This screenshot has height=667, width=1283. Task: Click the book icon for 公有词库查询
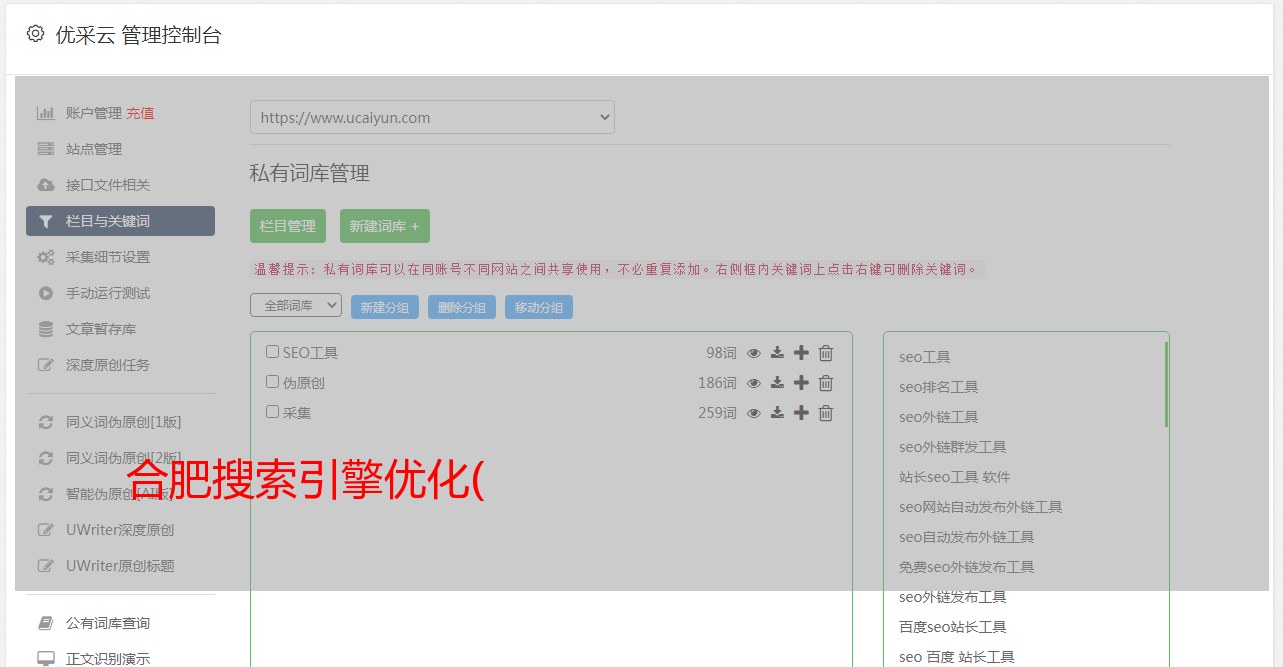pos(46,623)
